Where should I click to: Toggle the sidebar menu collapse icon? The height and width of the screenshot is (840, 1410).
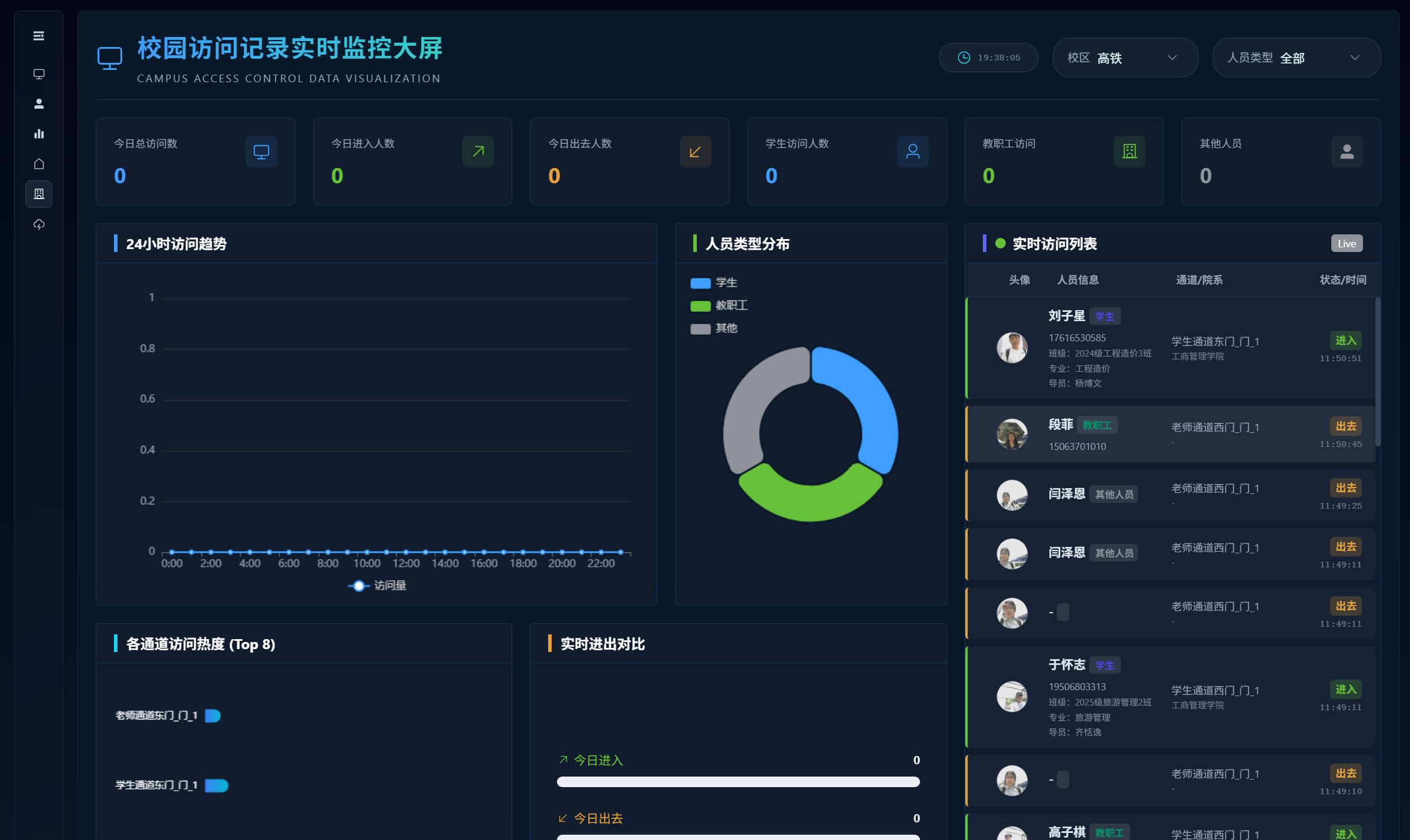(x=39, y=36)
